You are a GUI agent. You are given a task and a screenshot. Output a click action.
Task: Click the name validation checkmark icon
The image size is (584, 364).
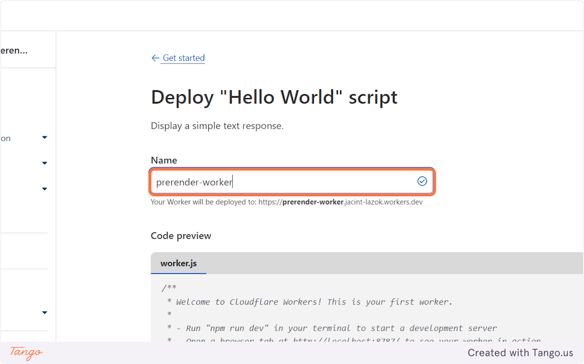coord(422,181)
